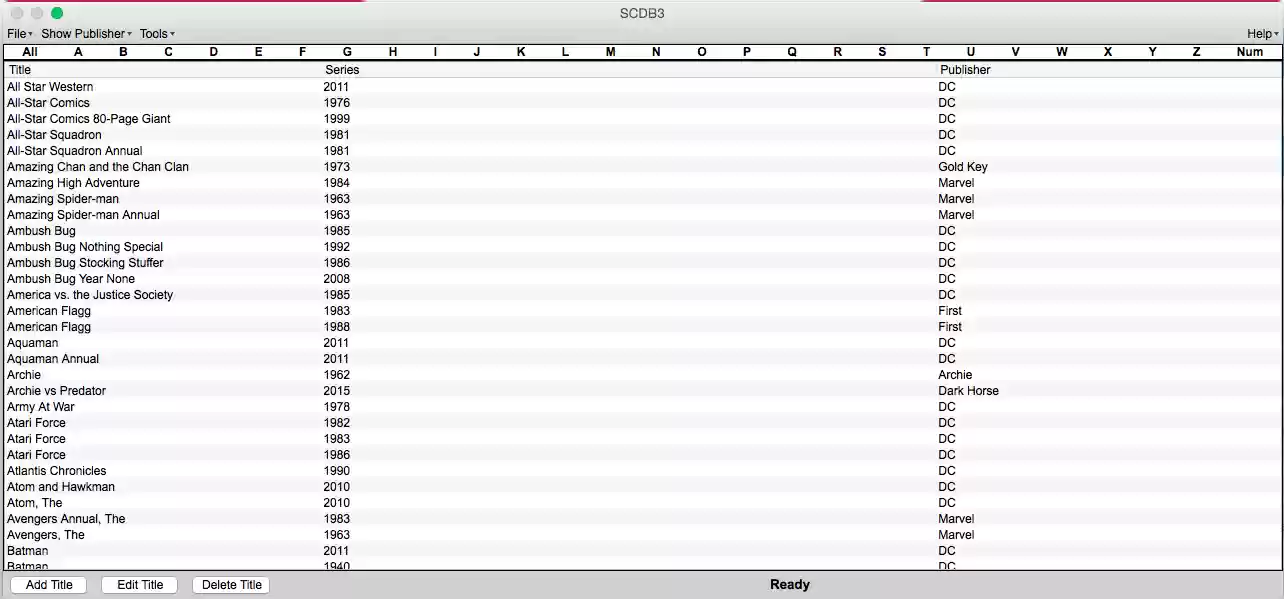This screenshot has width=1284, height=599.
Task: Select Ambush Bug Nothing Special
Action: click(x=85, y=247)
